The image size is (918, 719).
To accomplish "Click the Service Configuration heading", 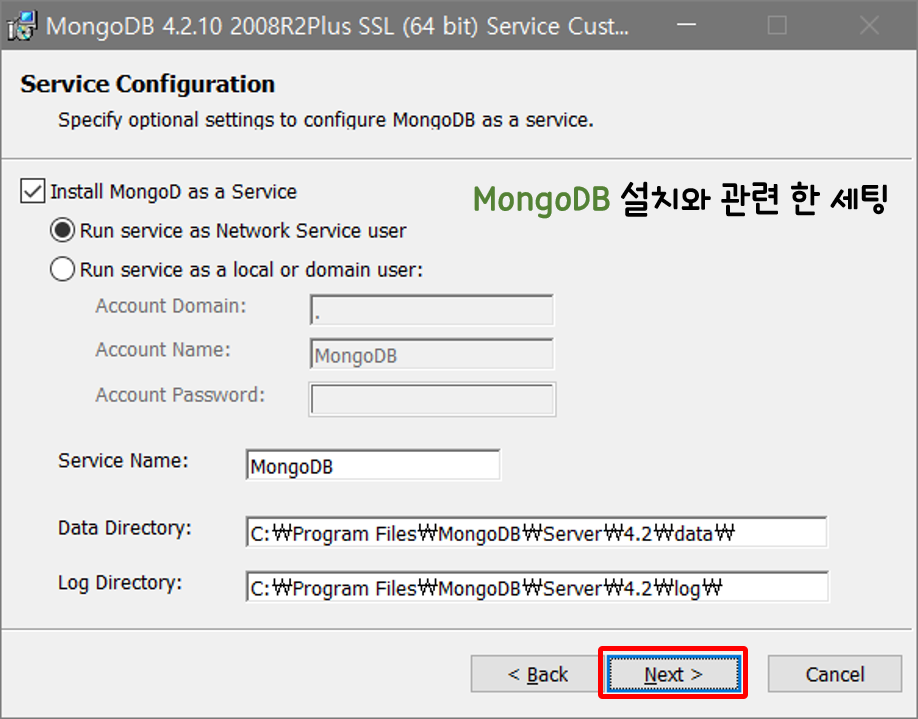I will point(148,84).
